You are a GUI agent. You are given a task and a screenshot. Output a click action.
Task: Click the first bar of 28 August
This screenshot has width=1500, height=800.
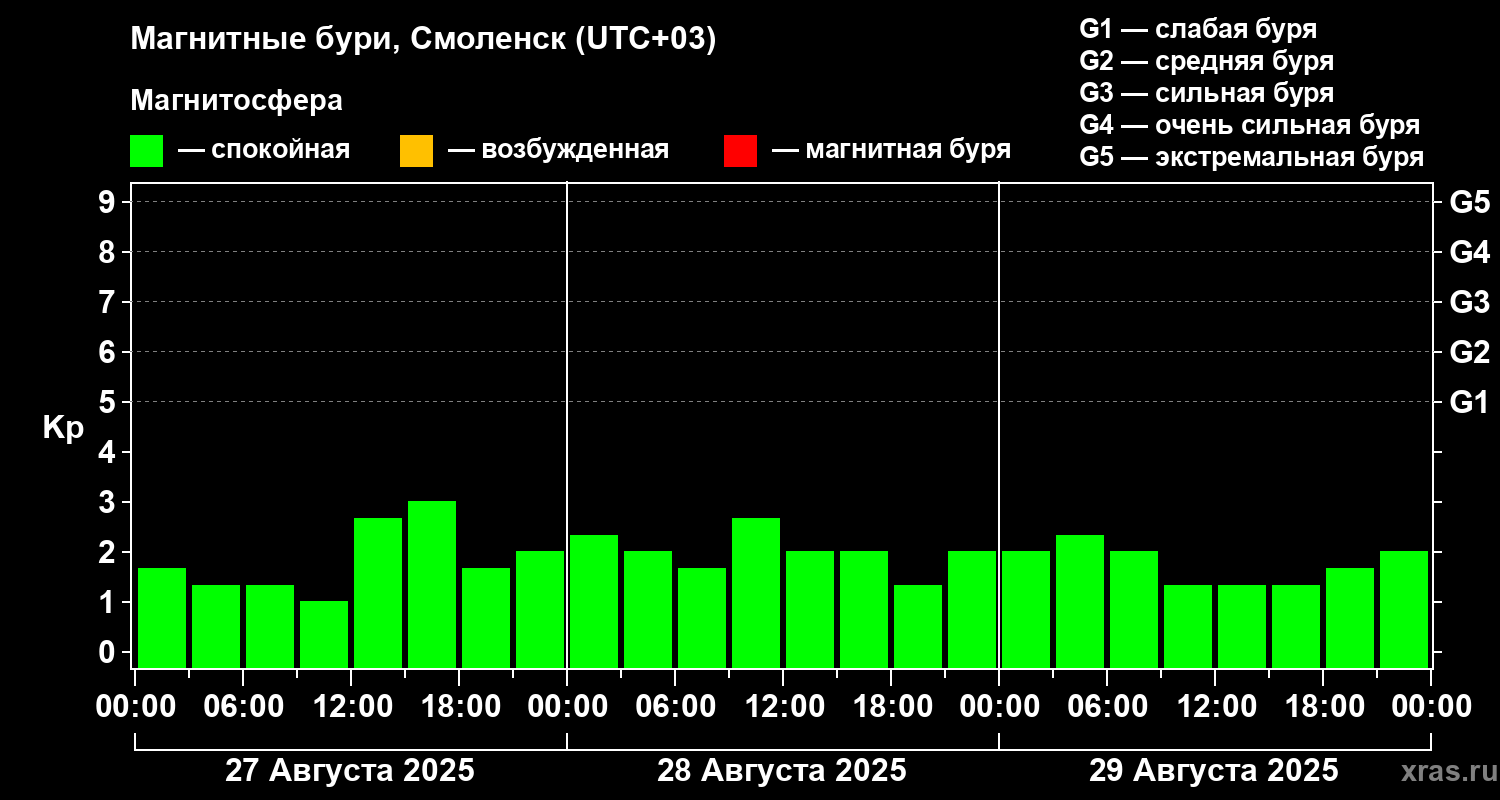pyautogui.click(x=594, y=601)
